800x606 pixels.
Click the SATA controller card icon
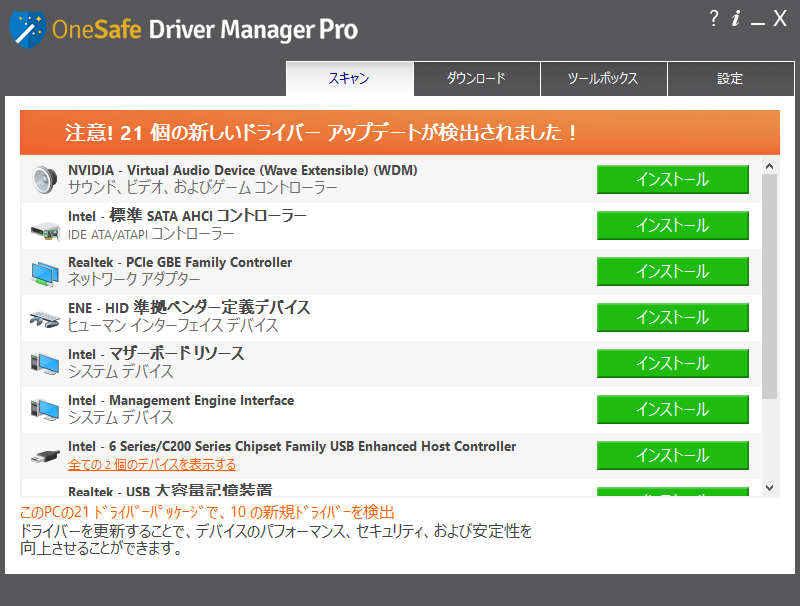(45, 231)
